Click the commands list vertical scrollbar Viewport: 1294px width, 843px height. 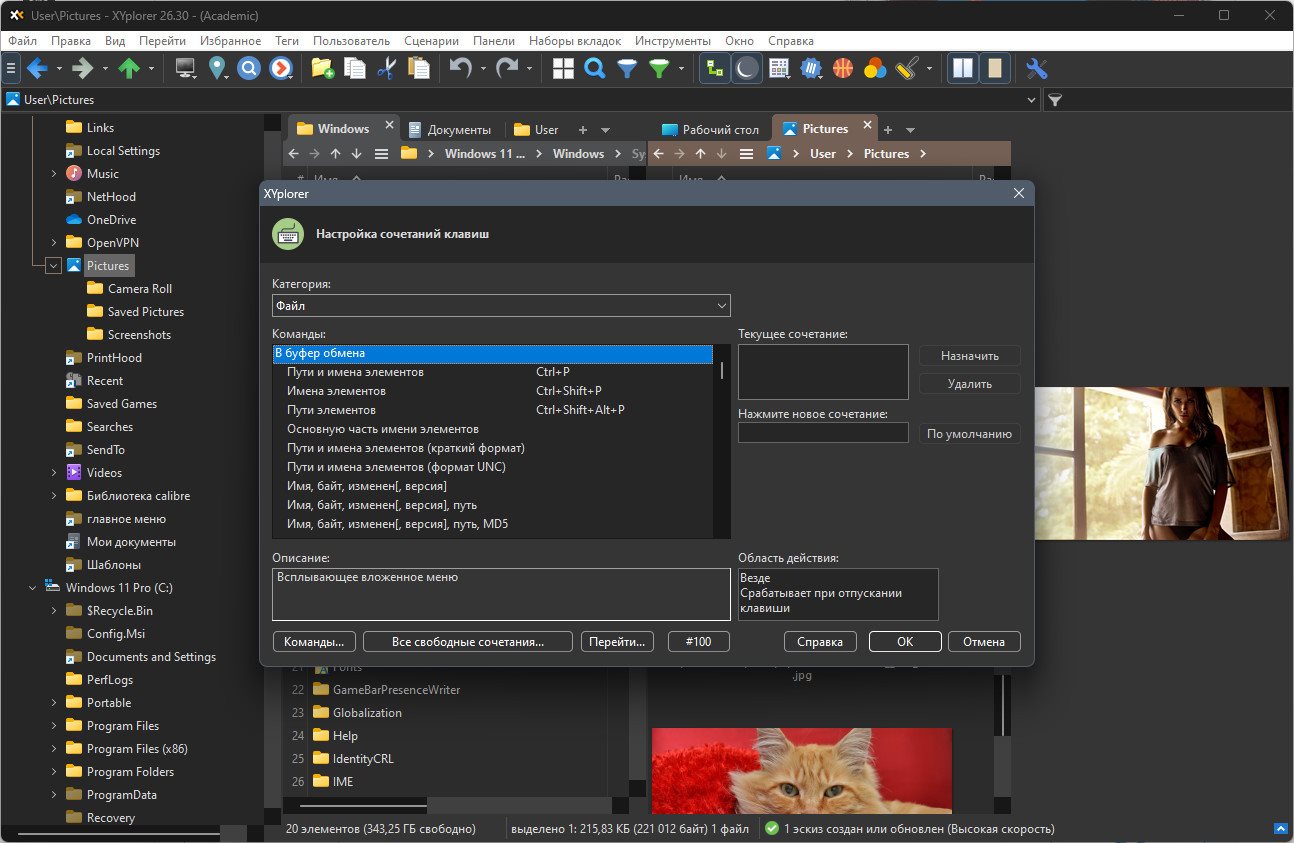coord(722,441)
